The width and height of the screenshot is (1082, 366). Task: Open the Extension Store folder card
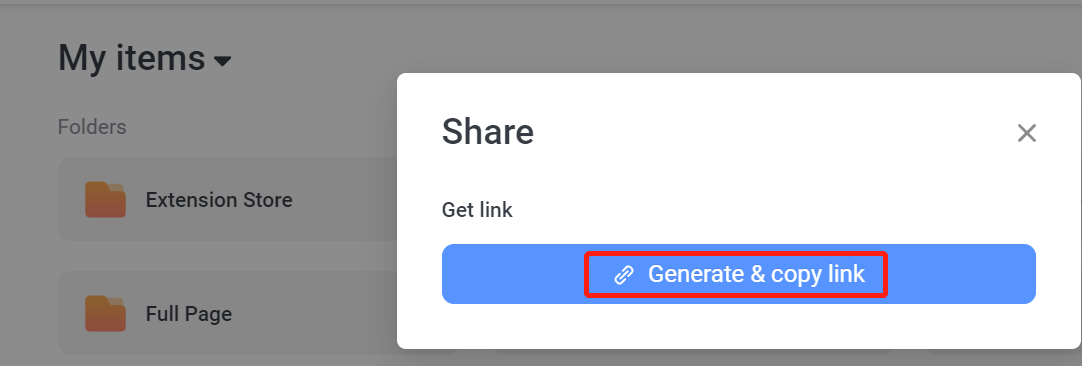point(228,199)
